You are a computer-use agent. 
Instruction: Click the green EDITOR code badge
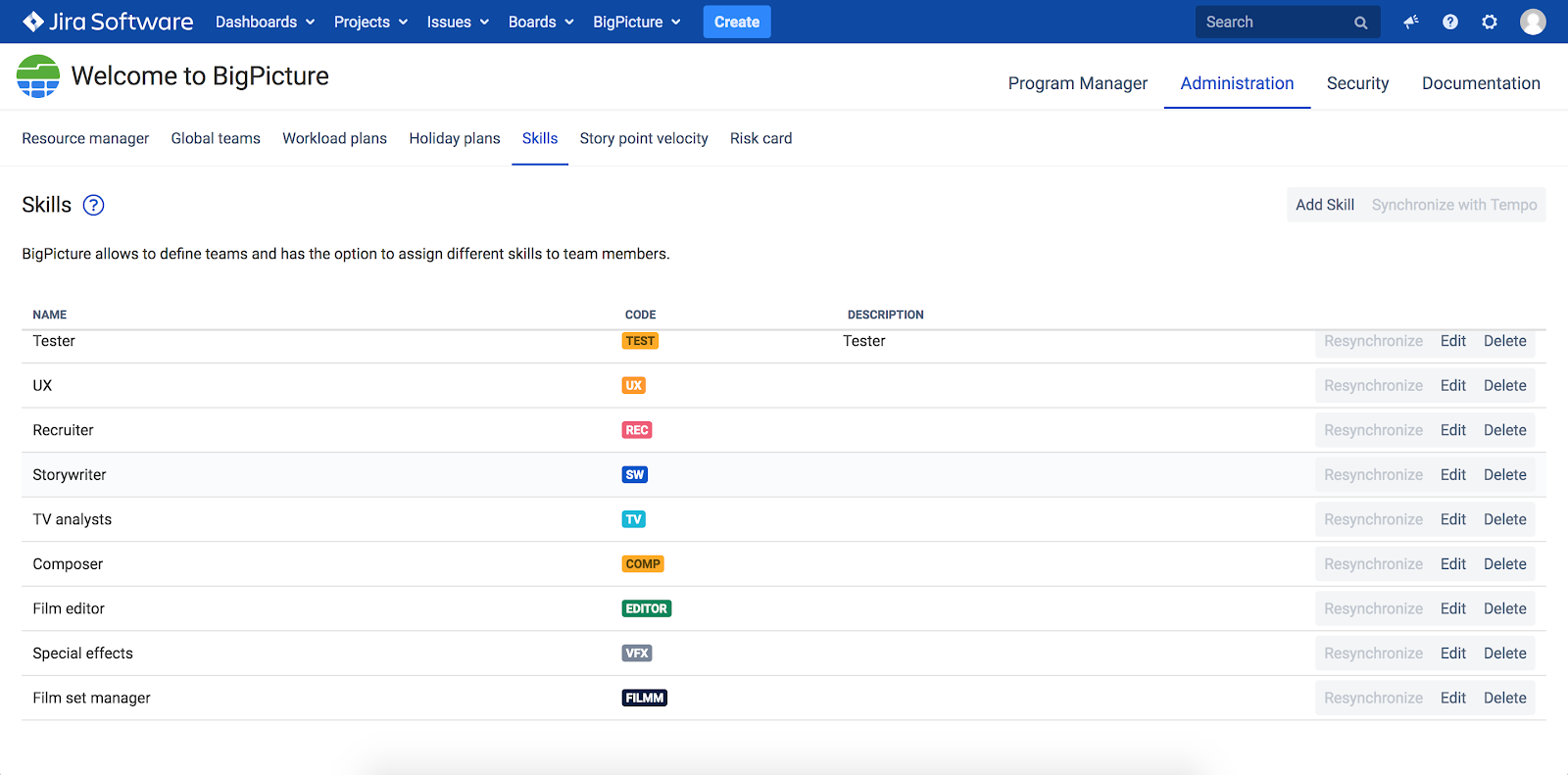point(647,608)
